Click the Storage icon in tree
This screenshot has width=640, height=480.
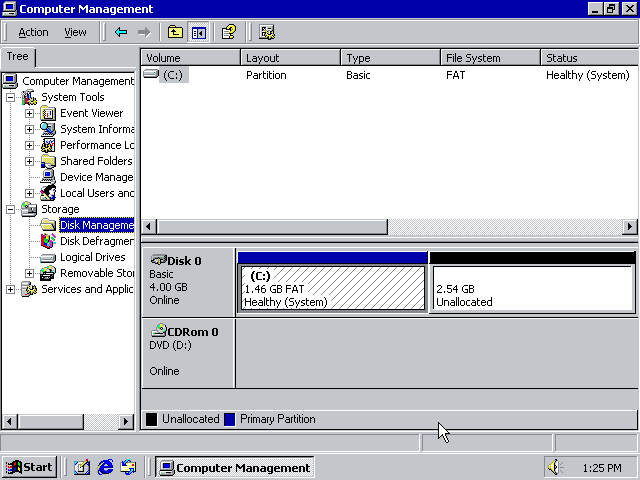[x=29, y=209]
